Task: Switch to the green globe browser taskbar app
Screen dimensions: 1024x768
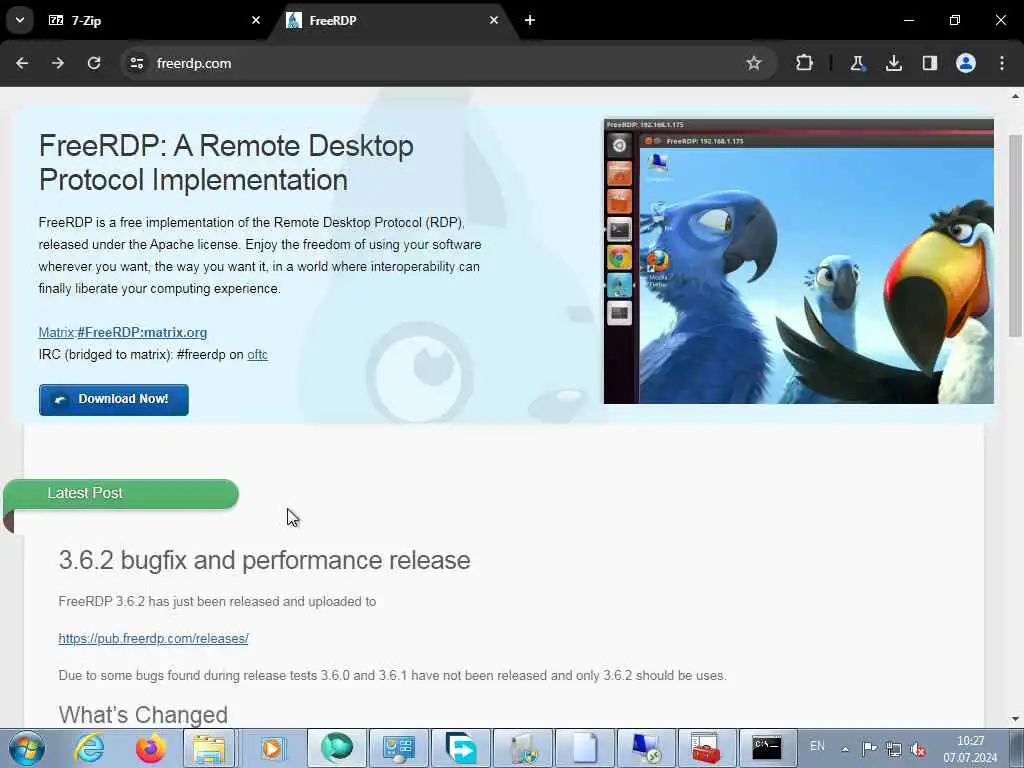Action: [x=336, y=748]
